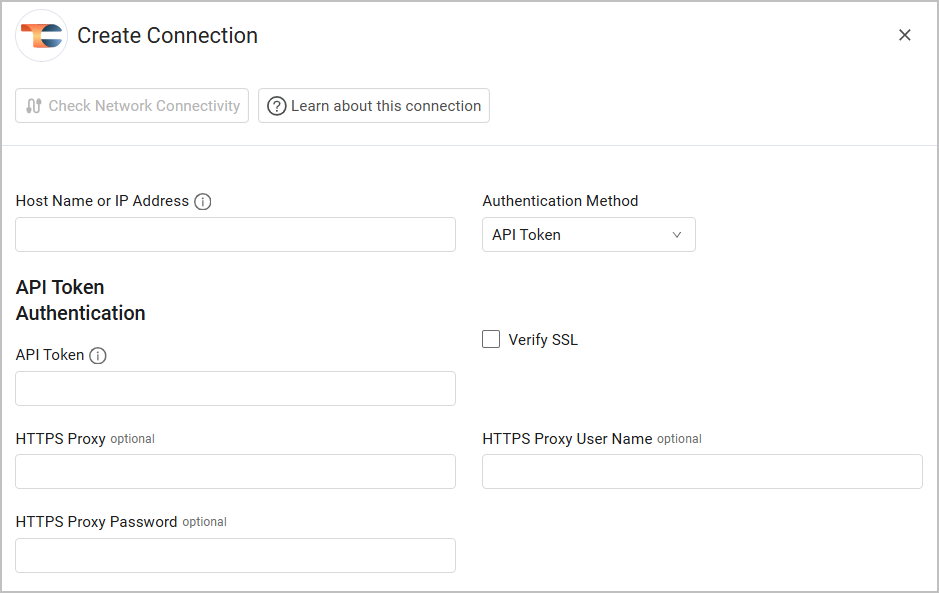Click the question mark help icon
The height and width of the screenshot is (593, 939).
pos(276,106)
